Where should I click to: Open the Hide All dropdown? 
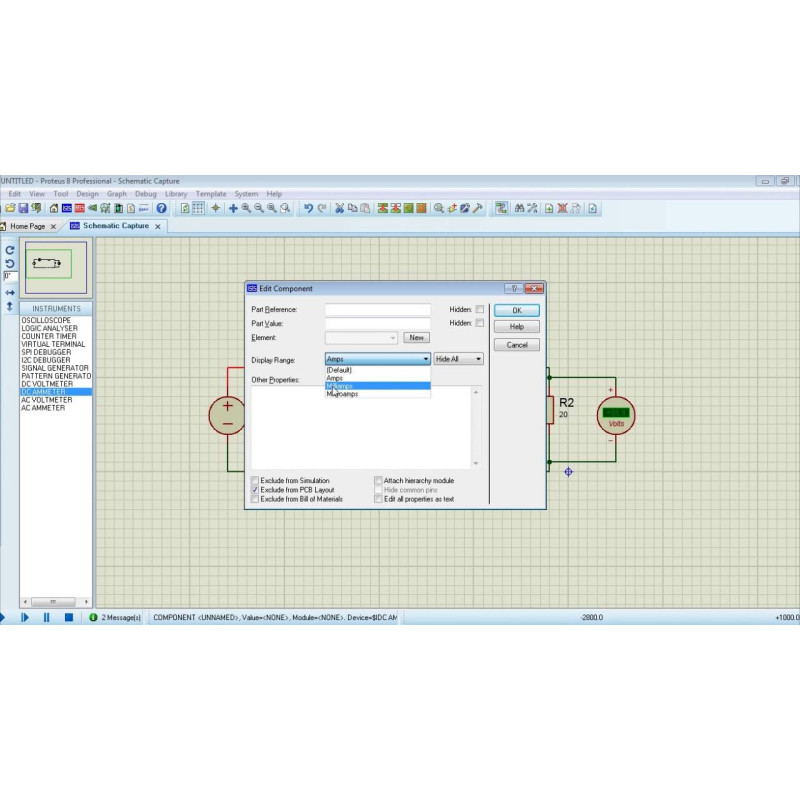coord(458,359)
